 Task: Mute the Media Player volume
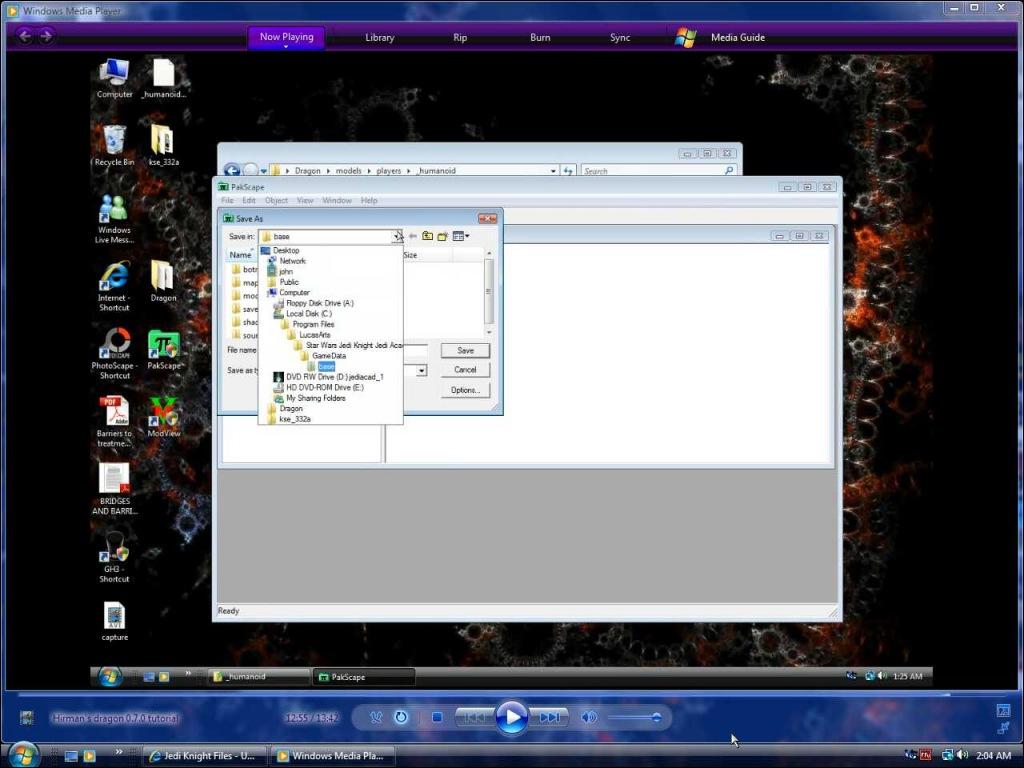point(589,717)
